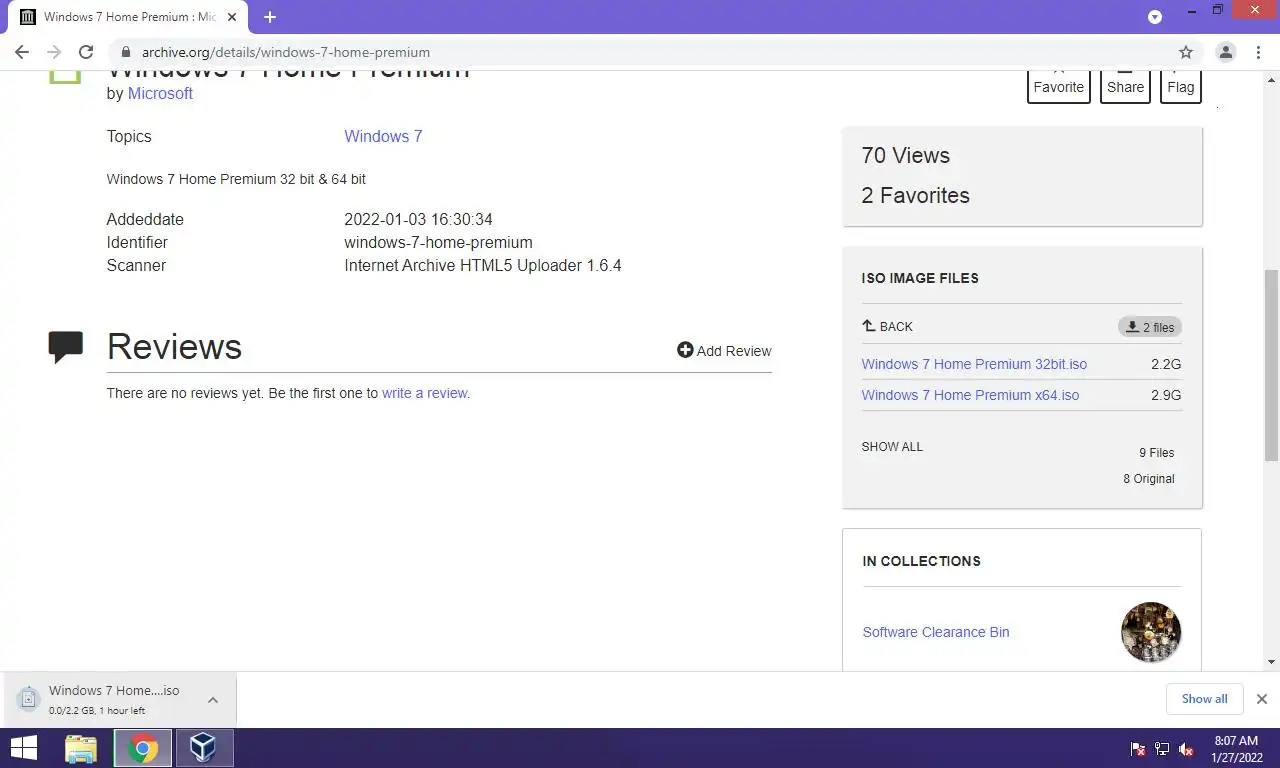Viewport: 1280px width, 768px height.
Task: Click the Share button
Action: tap(1125, 86)
